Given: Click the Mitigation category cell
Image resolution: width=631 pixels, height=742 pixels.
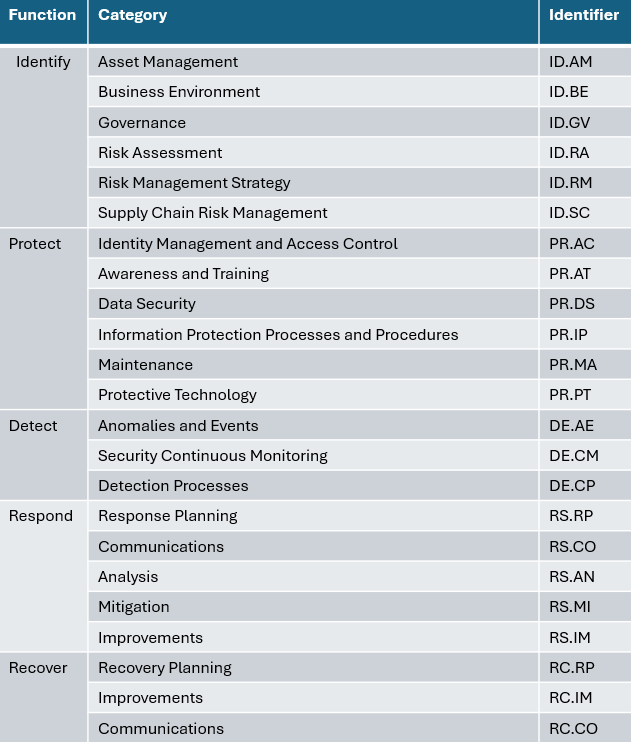Looking at the screenshot, I should [x=313, y=607].
